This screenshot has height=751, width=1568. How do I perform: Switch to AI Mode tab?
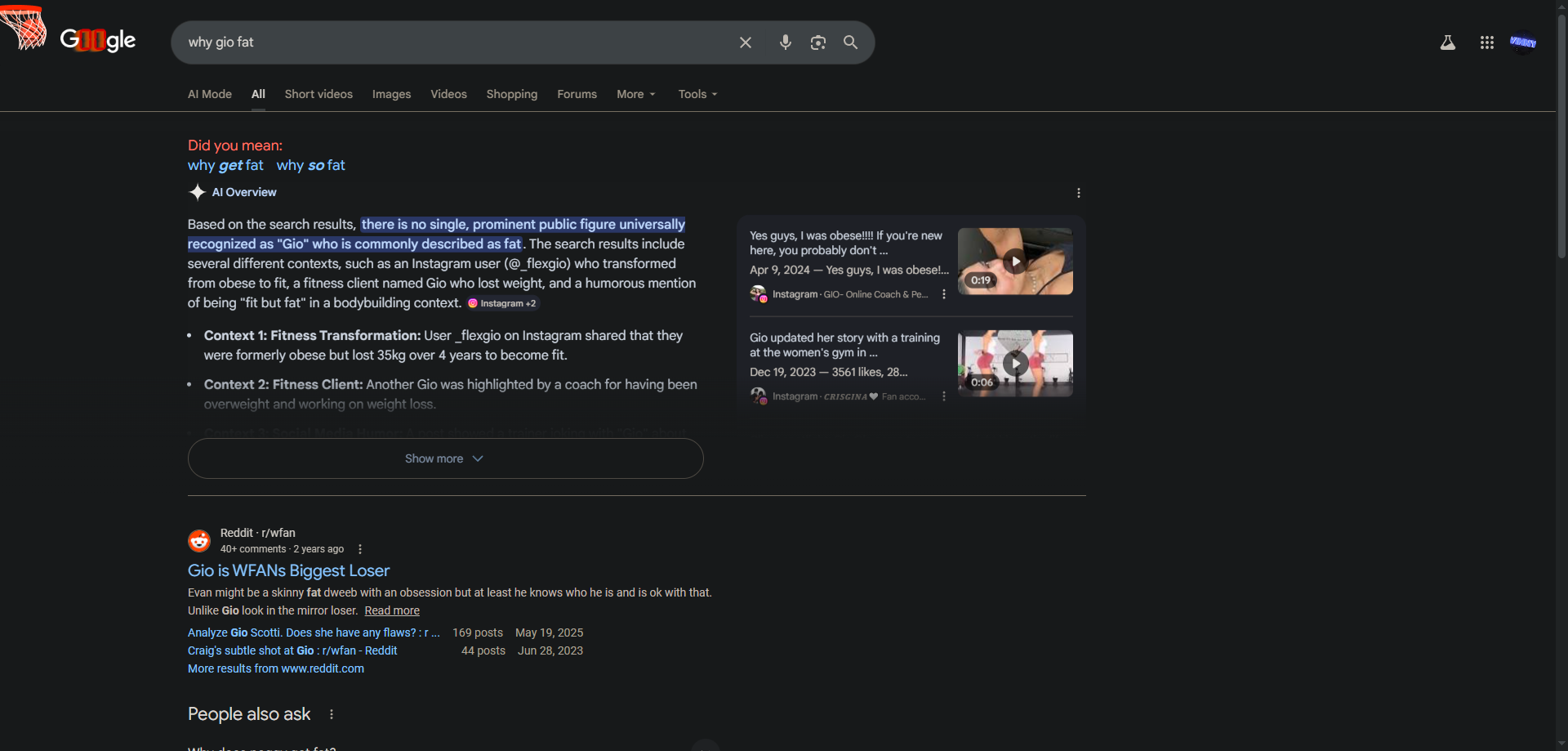tap(210, 94)
